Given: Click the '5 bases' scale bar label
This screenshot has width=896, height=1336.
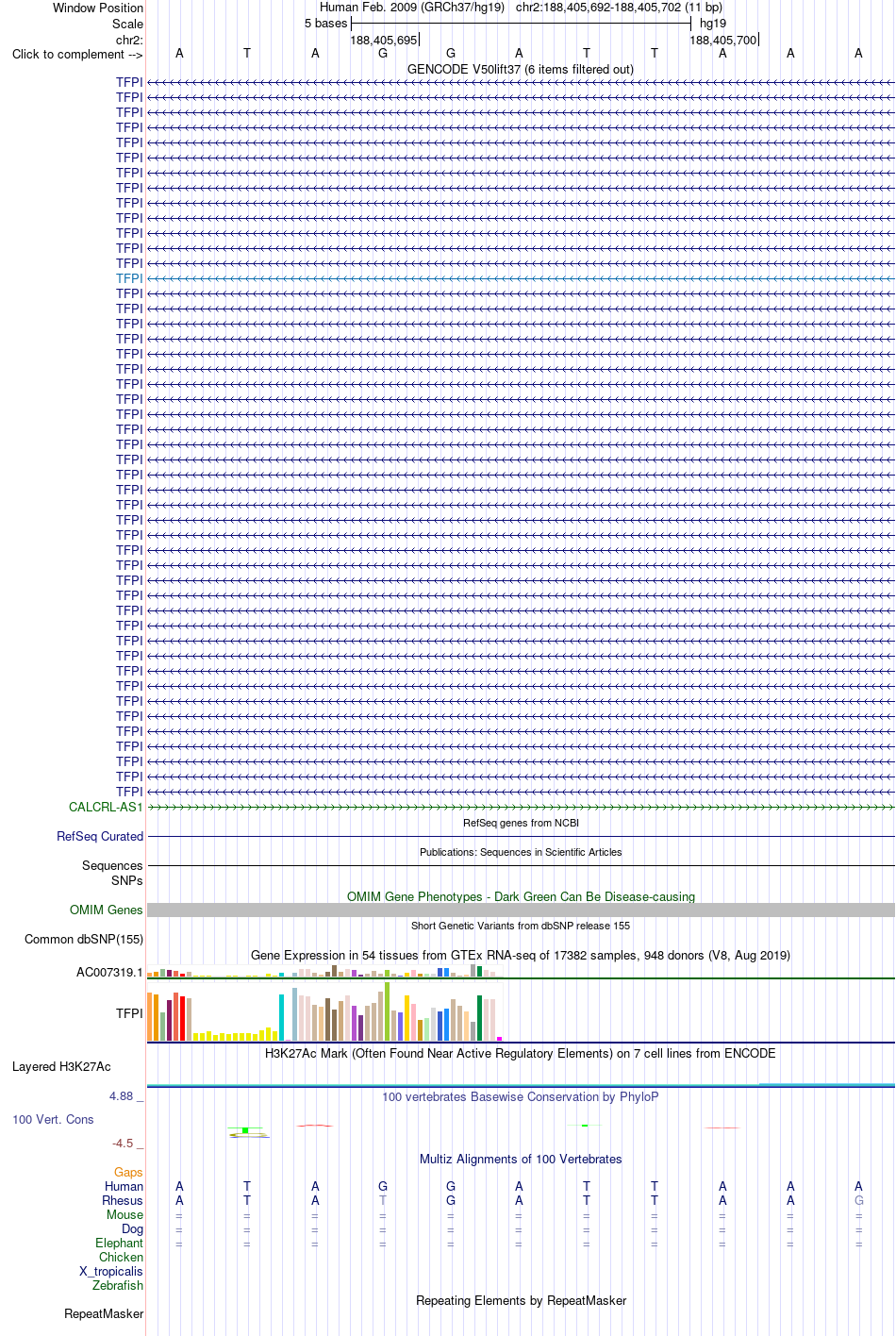Looking at the screenshot, I should coord(325,24).
